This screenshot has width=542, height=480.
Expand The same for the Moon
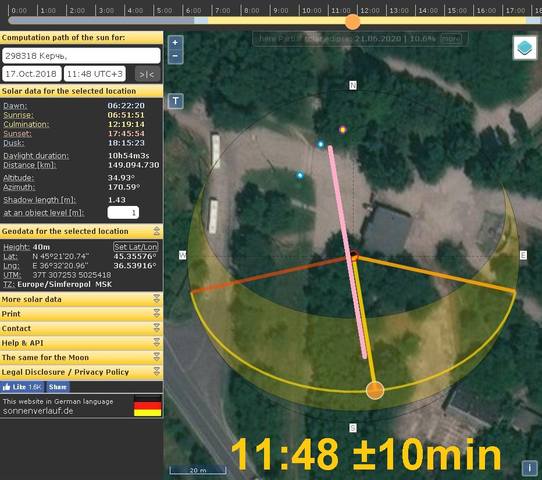click(x=81, y=357)
